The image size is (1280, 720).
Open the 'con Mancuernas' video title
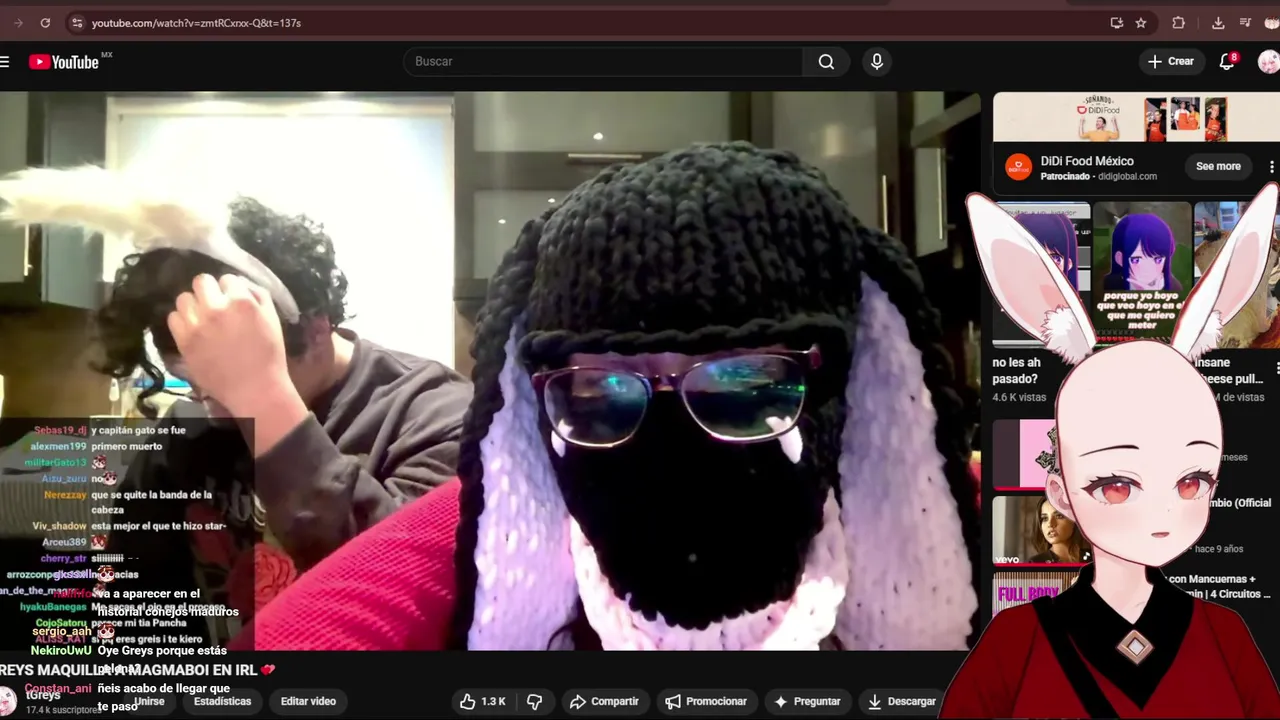click(x=1218, y=586)
